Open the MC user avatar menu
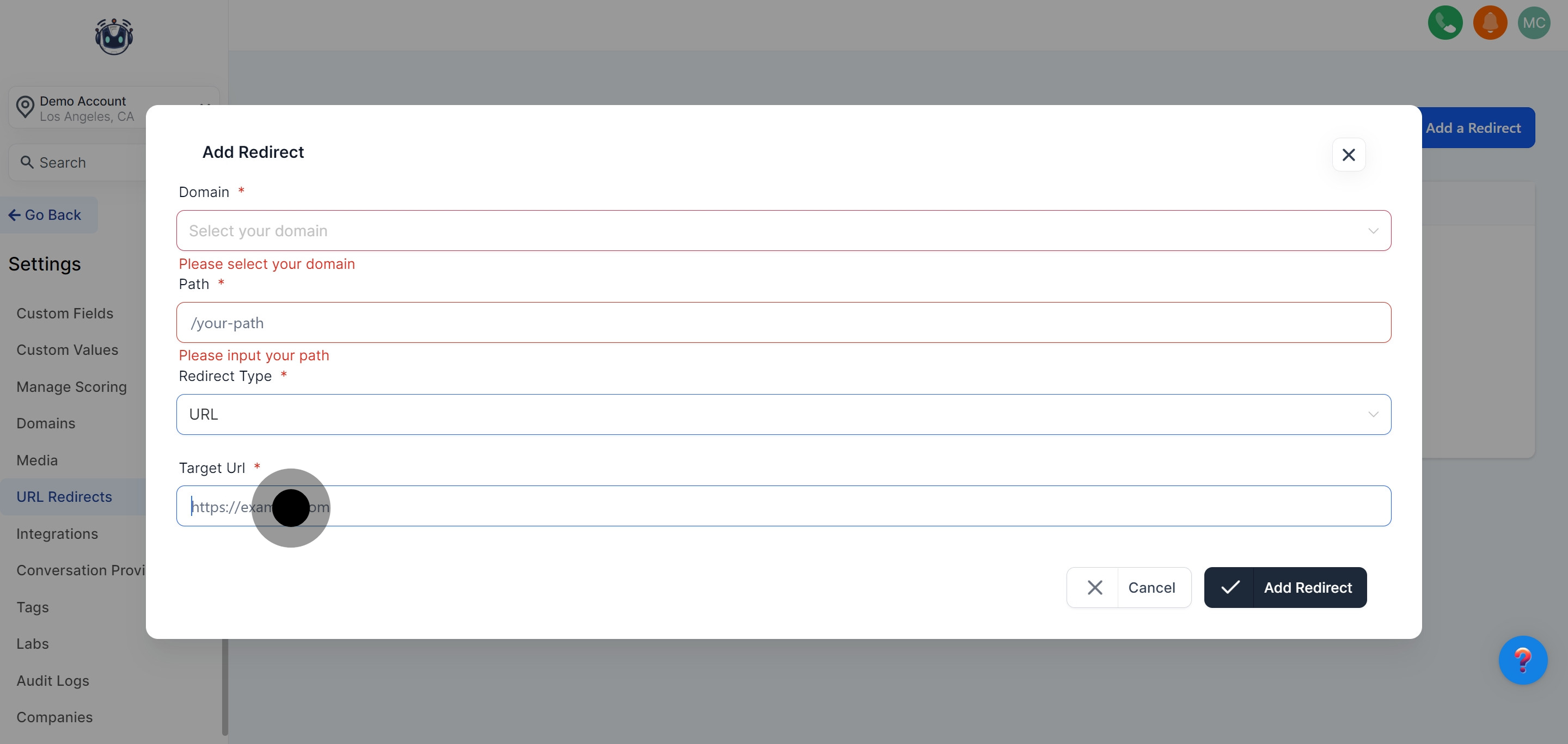 point(1533,23)
